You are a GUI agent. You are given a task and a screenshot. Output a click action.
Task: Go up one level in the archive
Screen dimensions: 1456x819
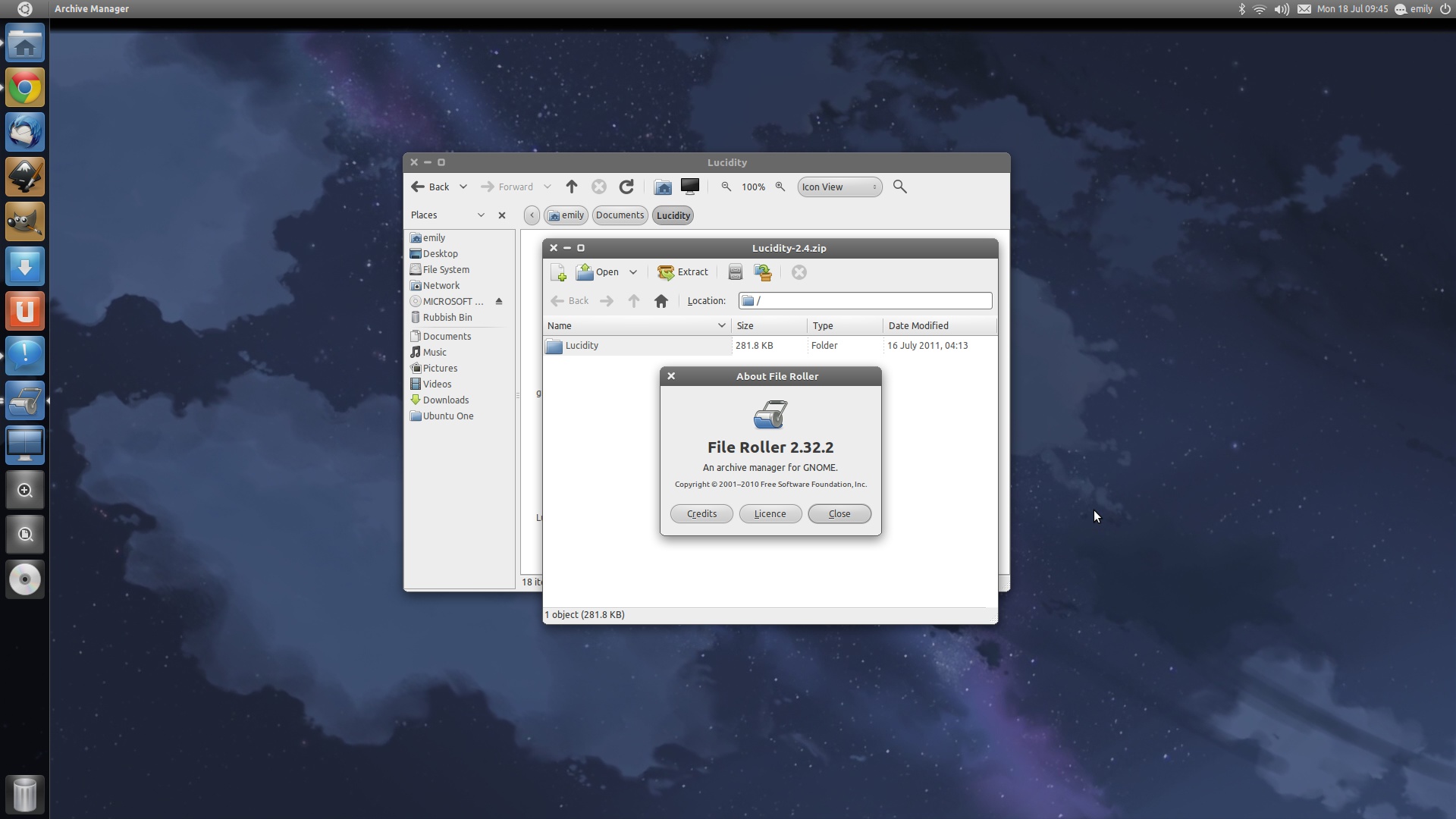[x=634, y=301]
